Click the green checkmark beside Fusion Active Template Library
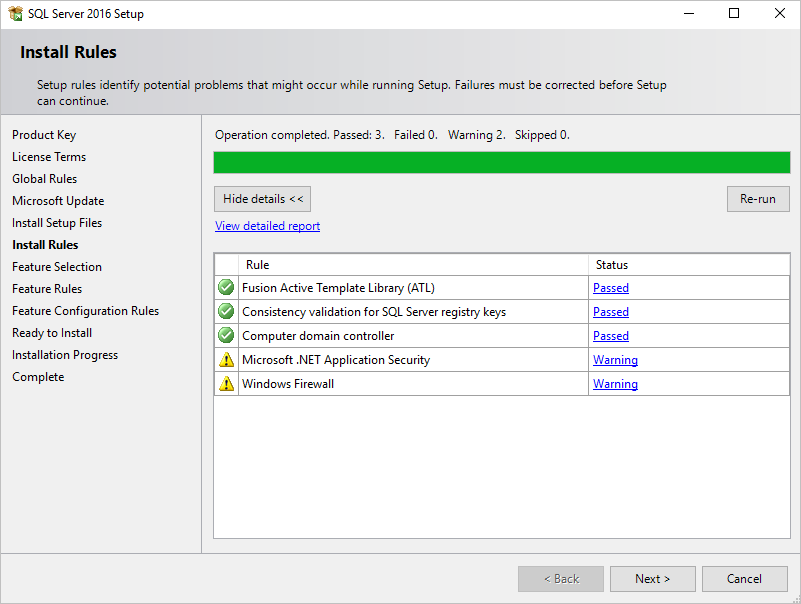Viewport: 801px width, 604px height. tap(225, 287)
